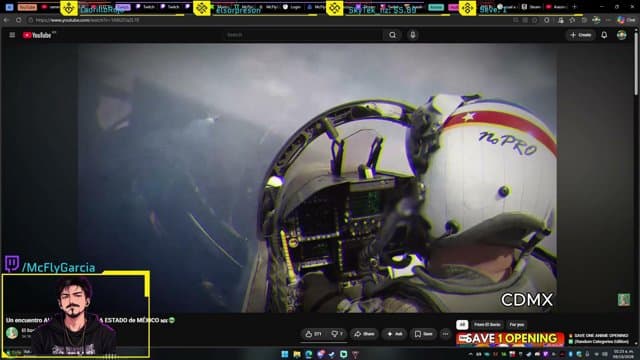Open more actions three-dot menu
This screenshot has height=360, width=640.
[x=445, y=334]
